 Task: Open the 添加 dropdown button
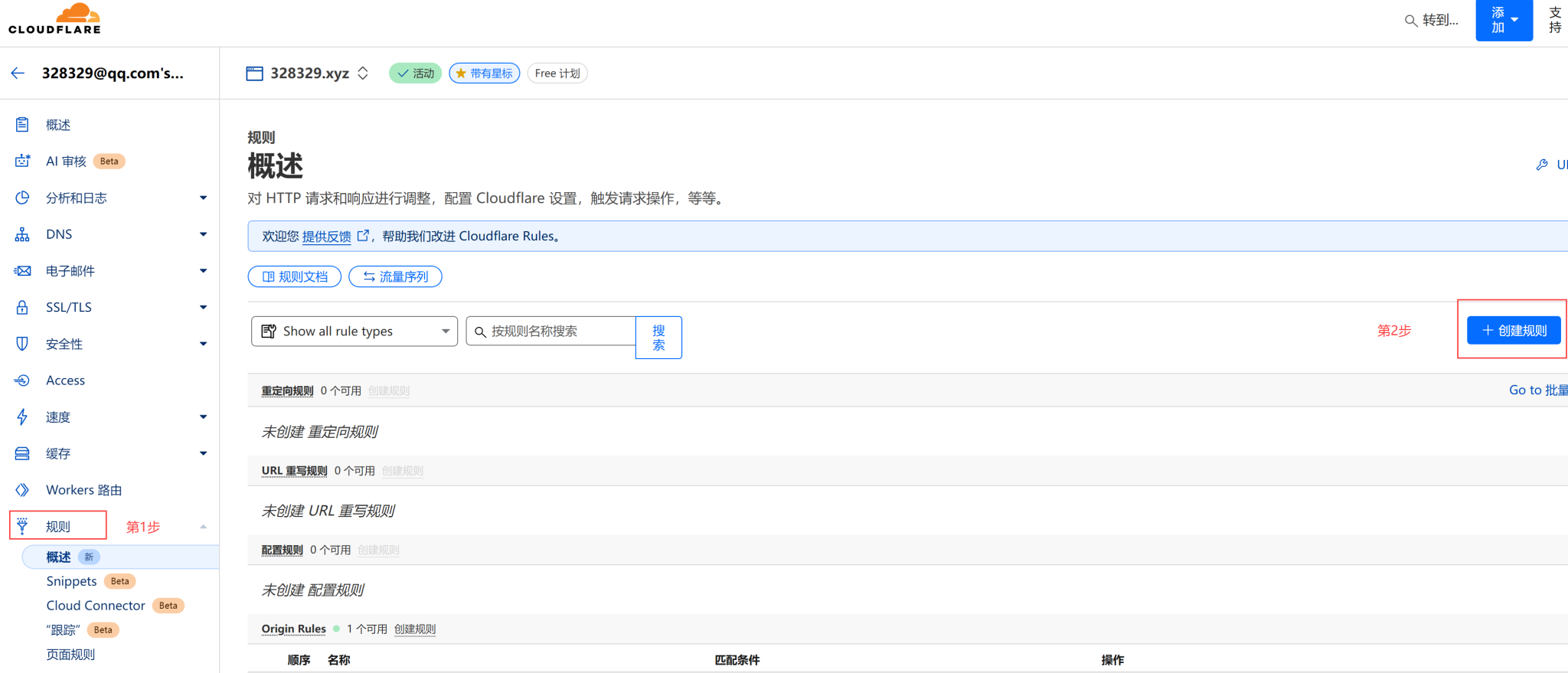(1503, 21)
